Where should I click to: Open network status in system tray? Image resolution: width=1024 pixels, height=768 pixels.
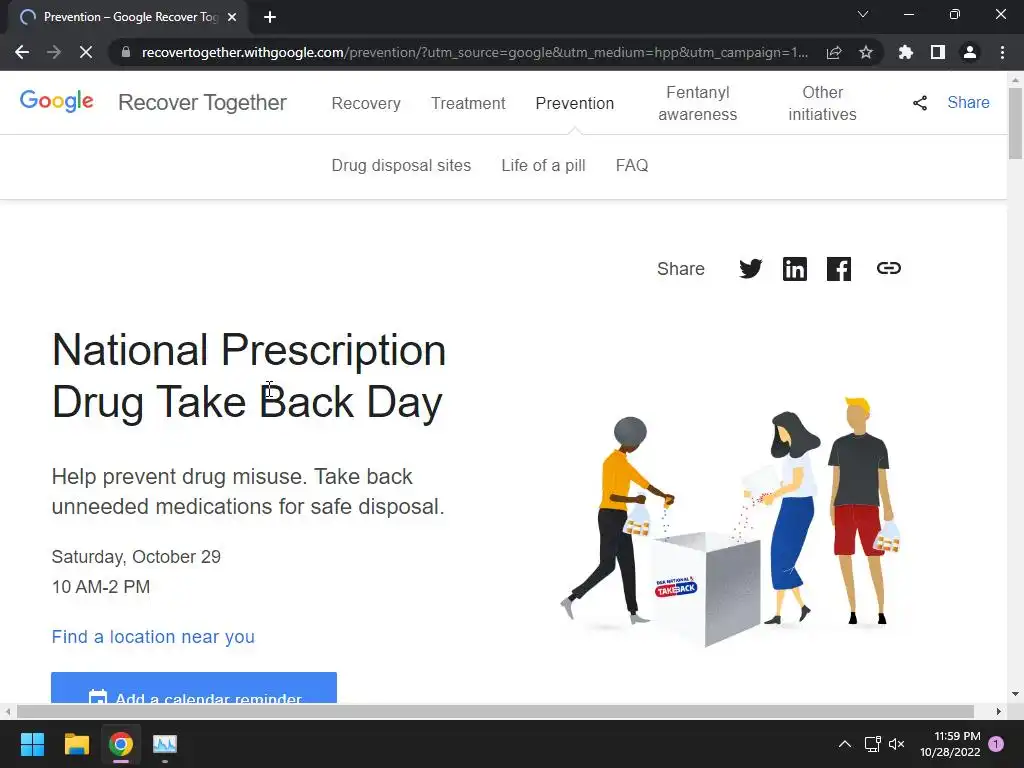click(872, 744)
